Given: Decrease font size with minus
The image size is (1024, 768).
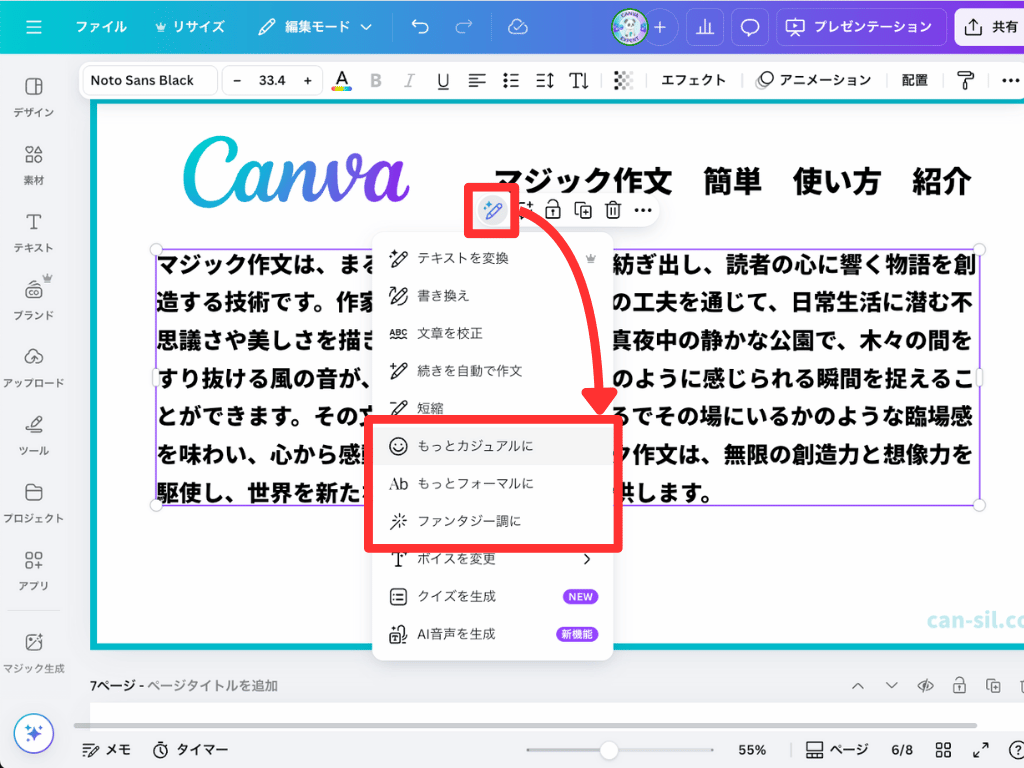Looking at the screenshot, I should [x=237, y=80].
